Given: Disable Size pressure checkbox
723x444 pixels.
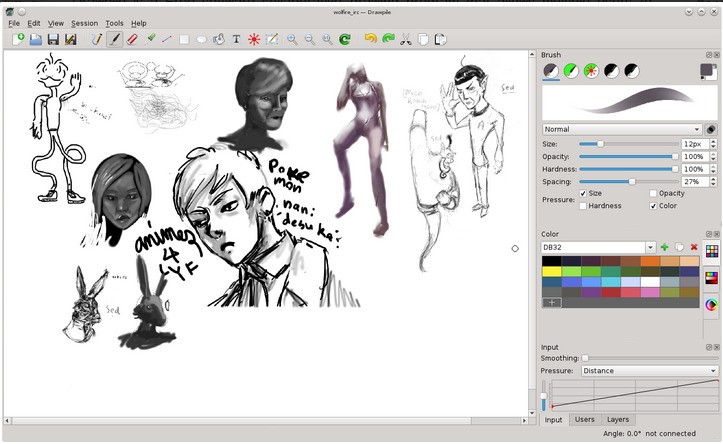Looking at the screenshot, I should pyautogui.click(x=583, y=194).
